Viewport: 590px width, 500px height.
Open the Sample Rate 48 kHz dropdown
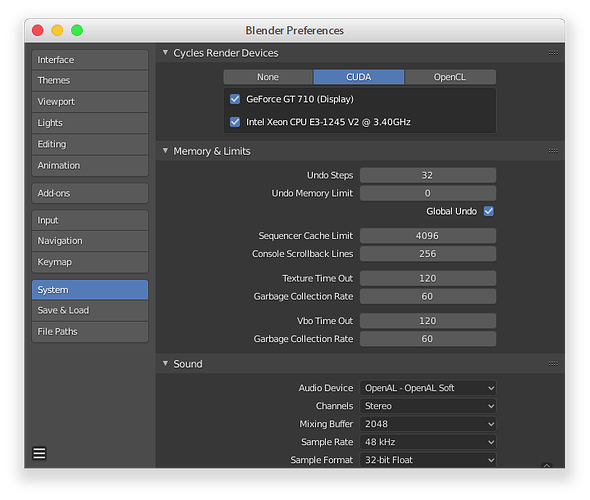tap(428, 442)
